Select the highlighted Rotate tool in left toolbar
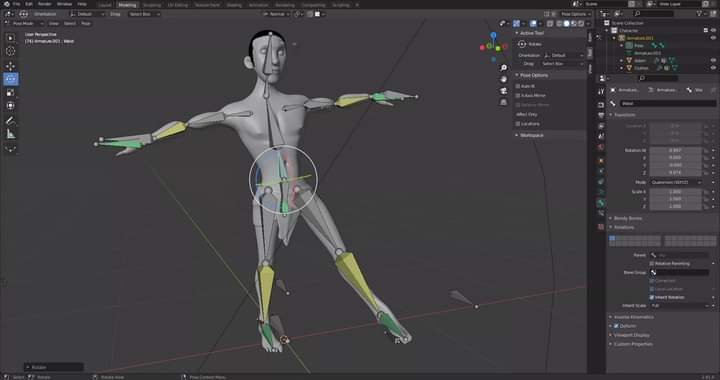This screenshot has width=720, height=380. click(10, 79)
